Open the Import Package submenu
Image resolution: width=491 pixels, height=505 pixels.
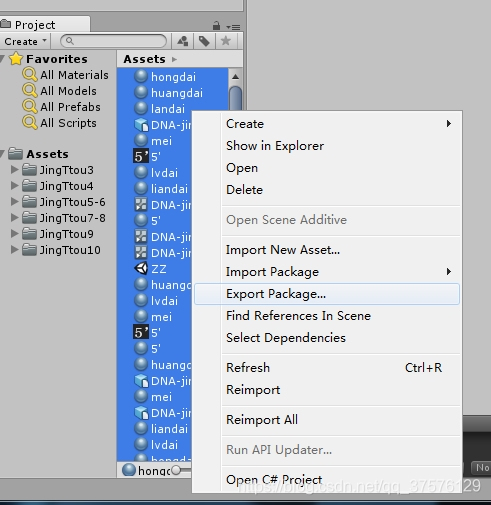coord(327,272)
